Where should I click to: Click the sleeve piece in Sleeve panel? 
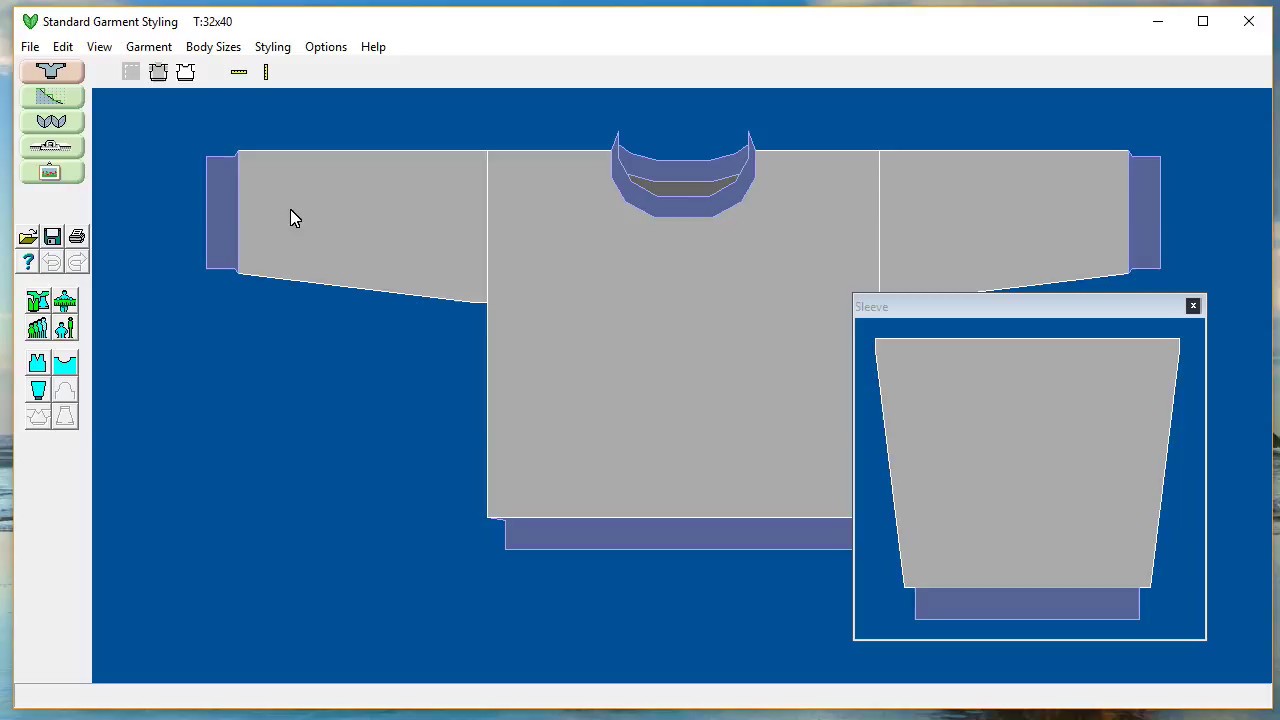pos(1027,462)
